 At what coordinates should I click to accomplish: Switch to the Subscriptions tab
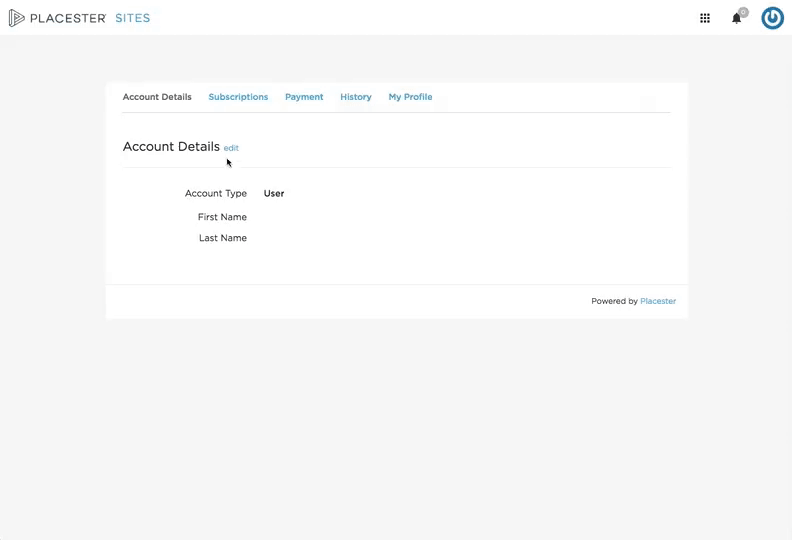(238, 97)
